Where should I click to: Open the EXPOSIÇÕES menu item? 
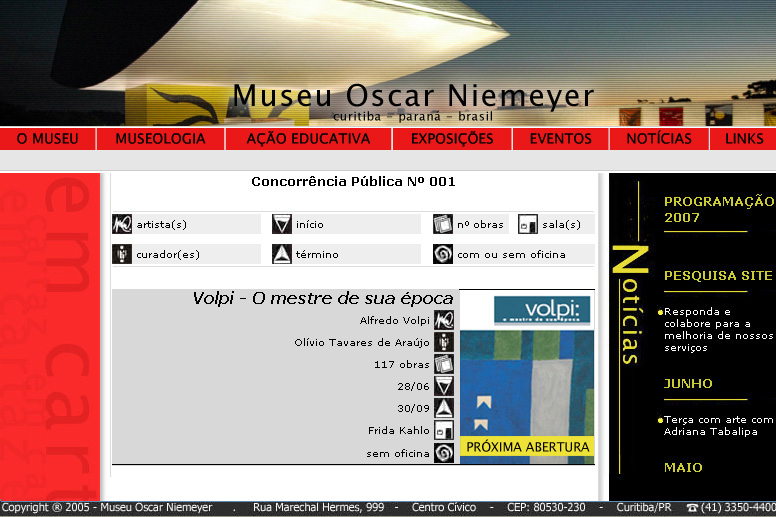pyautogui.click(x=452, y=139)
